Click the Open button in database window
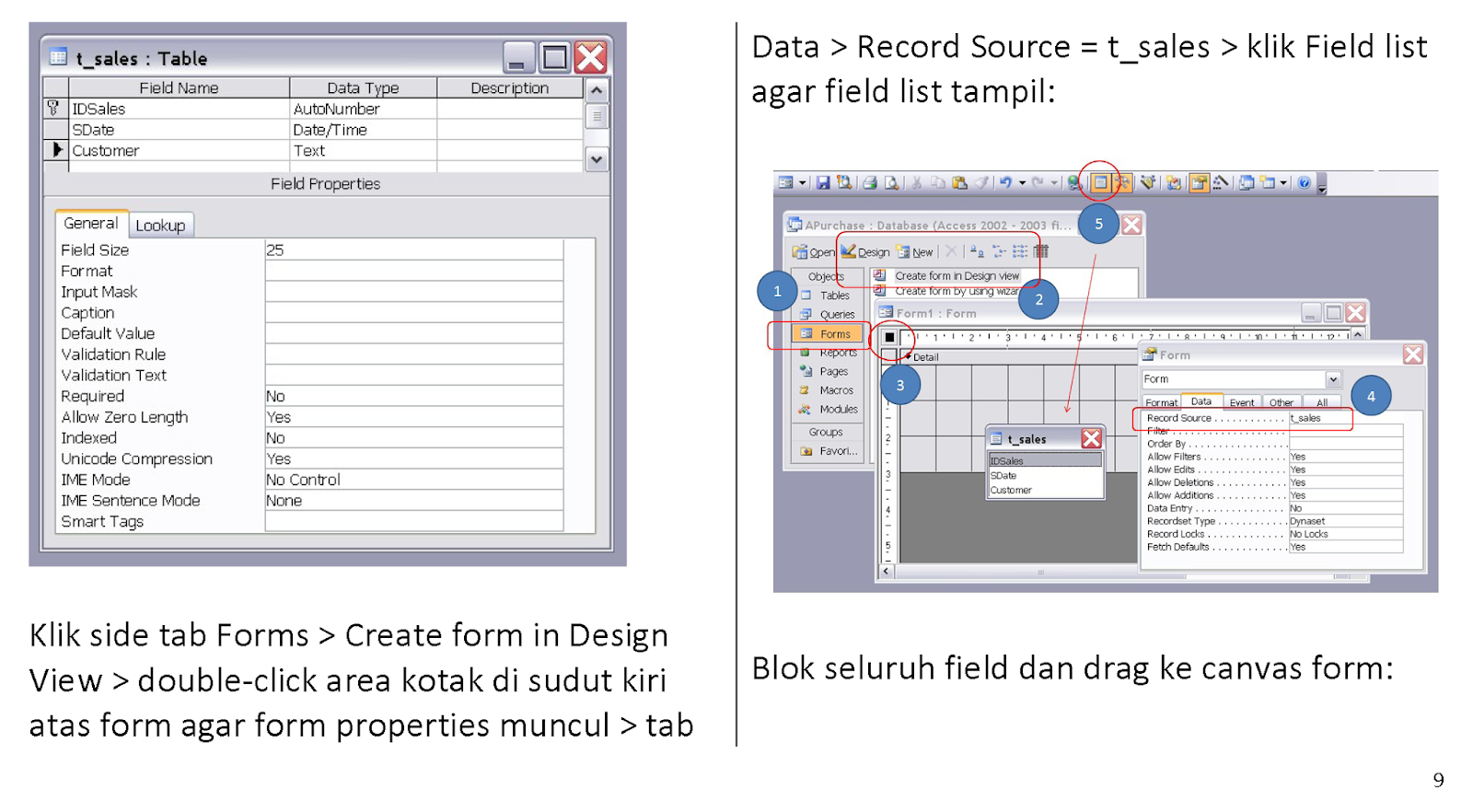Image resolution: width=1473 pixels, height=812 pixels. tap(814, 251)
